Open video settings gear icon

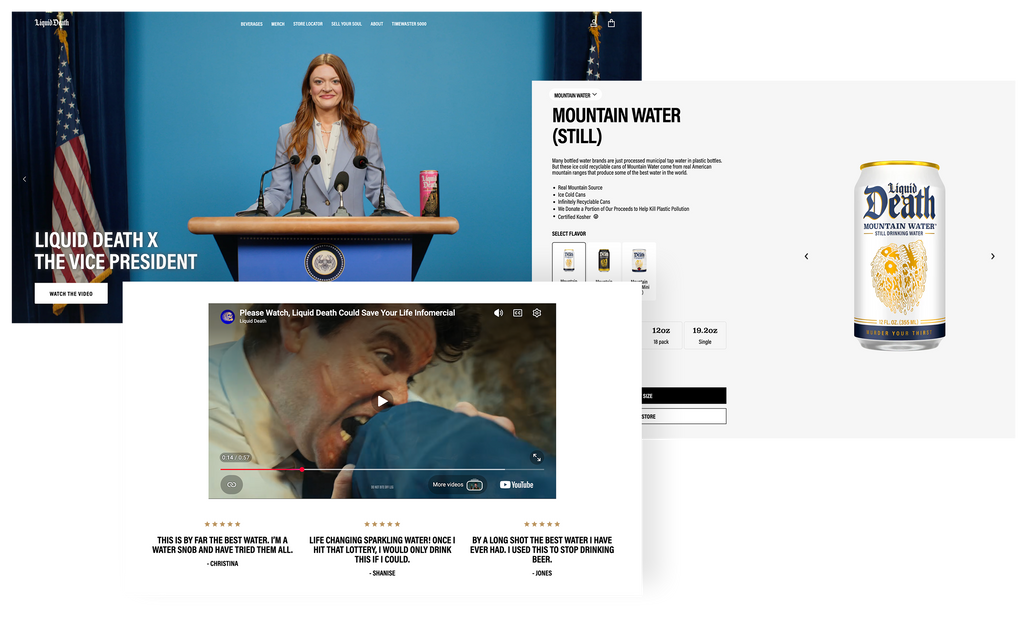537,313
